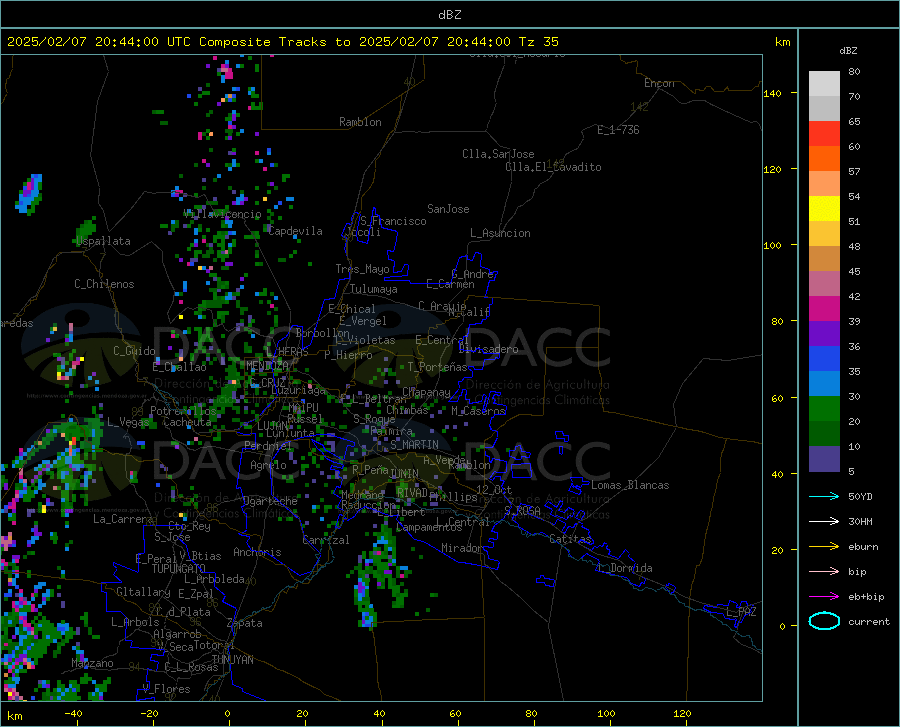Image resolution: width=900 pixels, height=727 pixels.
Task: Click the '120' tick on horizontal km axis
Action: coord(682,713)
